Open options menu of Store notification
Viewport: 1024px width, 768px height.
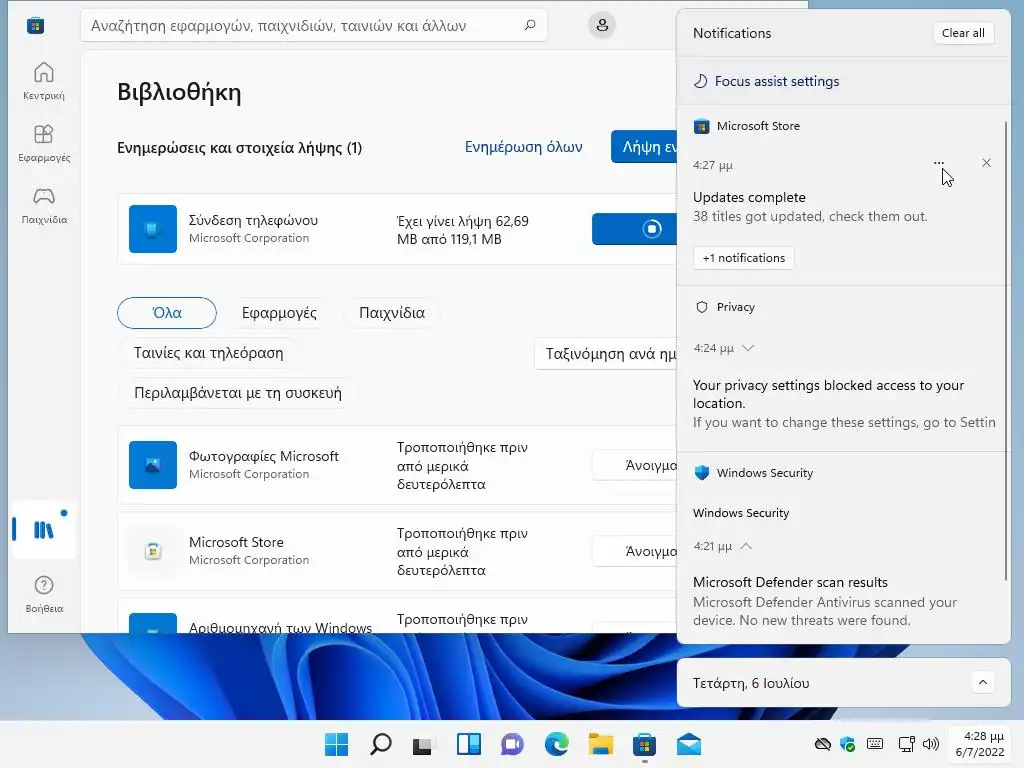tap(938, 163)
